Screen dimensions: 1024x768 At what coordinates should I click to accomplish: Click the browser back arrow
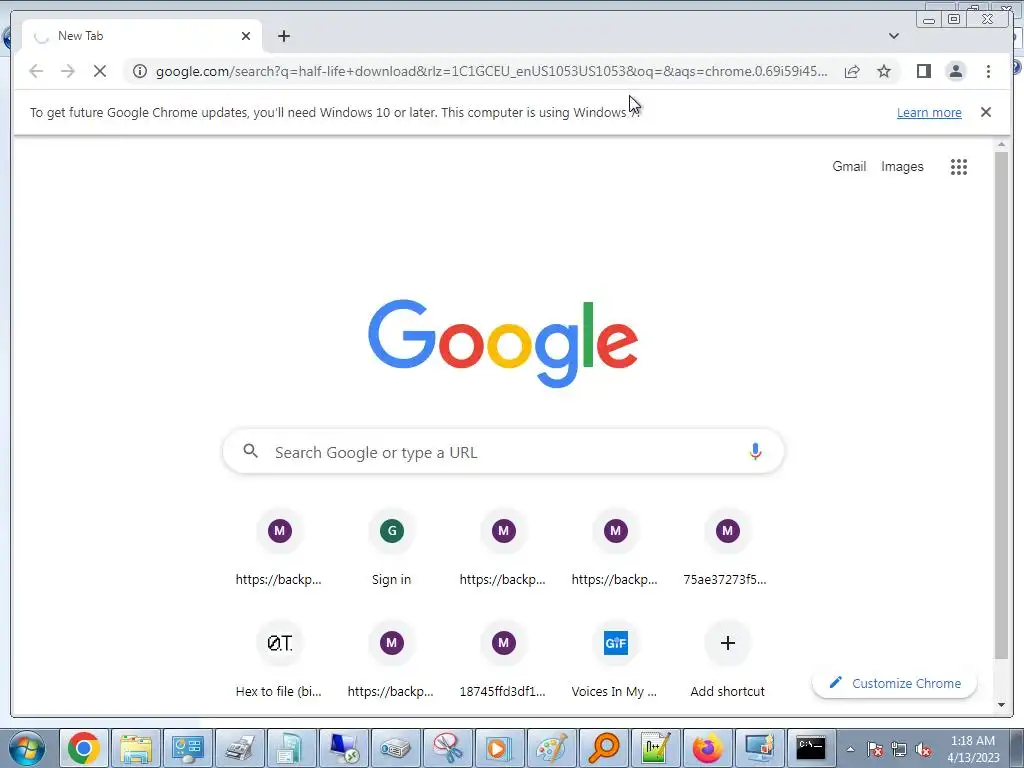36,71
